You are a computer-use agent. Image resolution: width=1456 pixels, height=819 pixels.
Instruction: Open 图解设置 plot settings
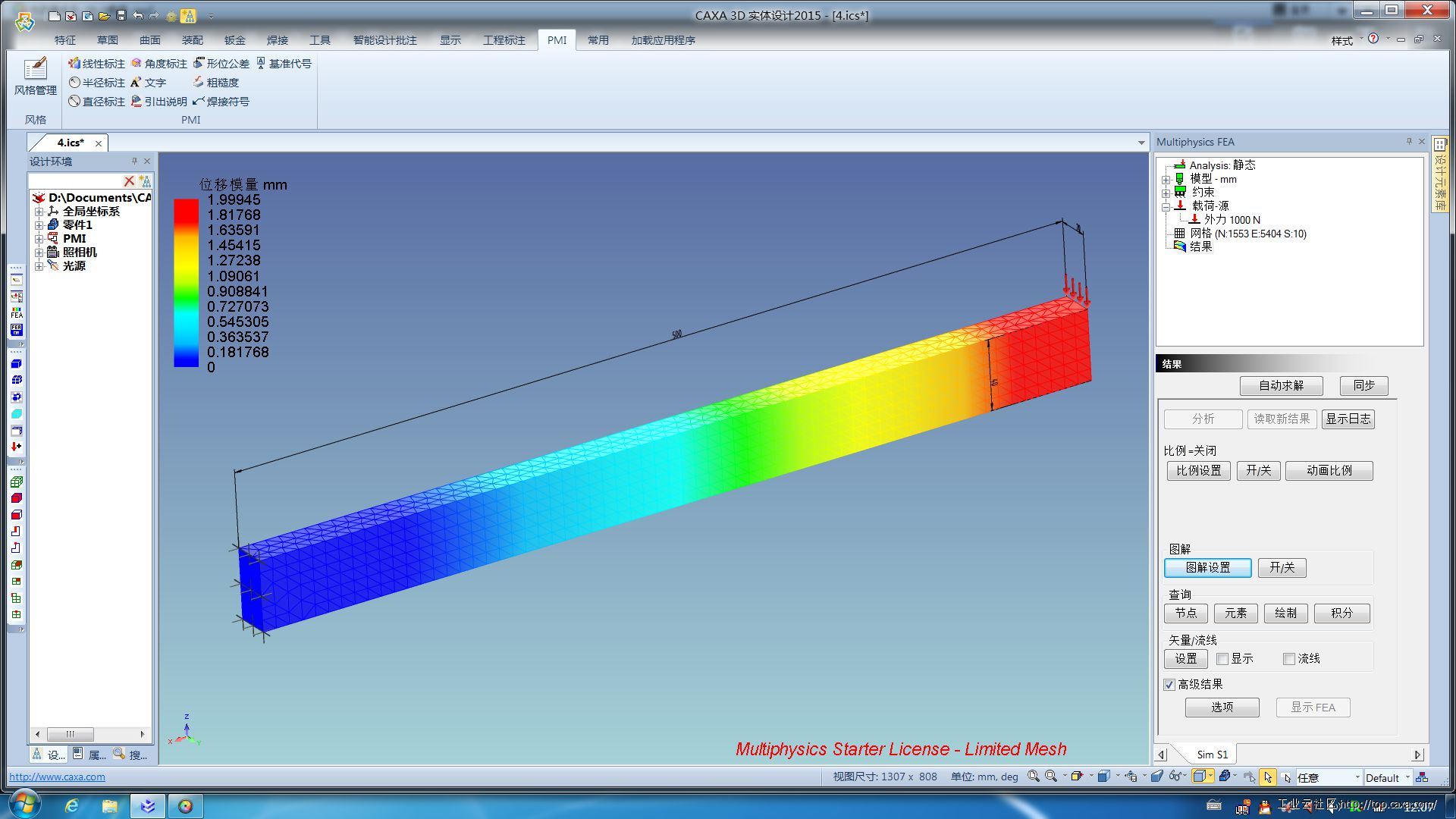(x=1208, y=568)
